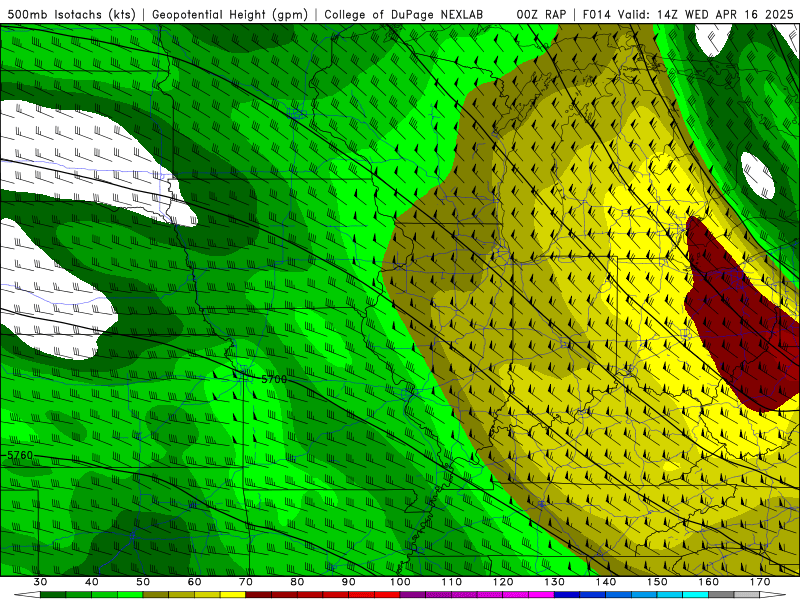Click the 110 knot legend label

point(452,582)
